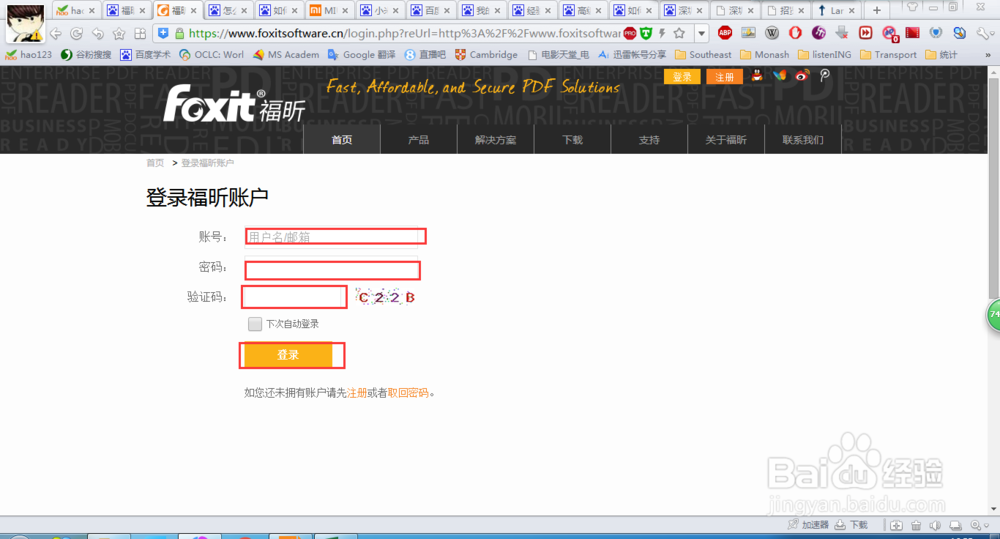Open the MS Academ bookmark
The height and width of the screenshot is (539, 1000).
click(286, 55)
